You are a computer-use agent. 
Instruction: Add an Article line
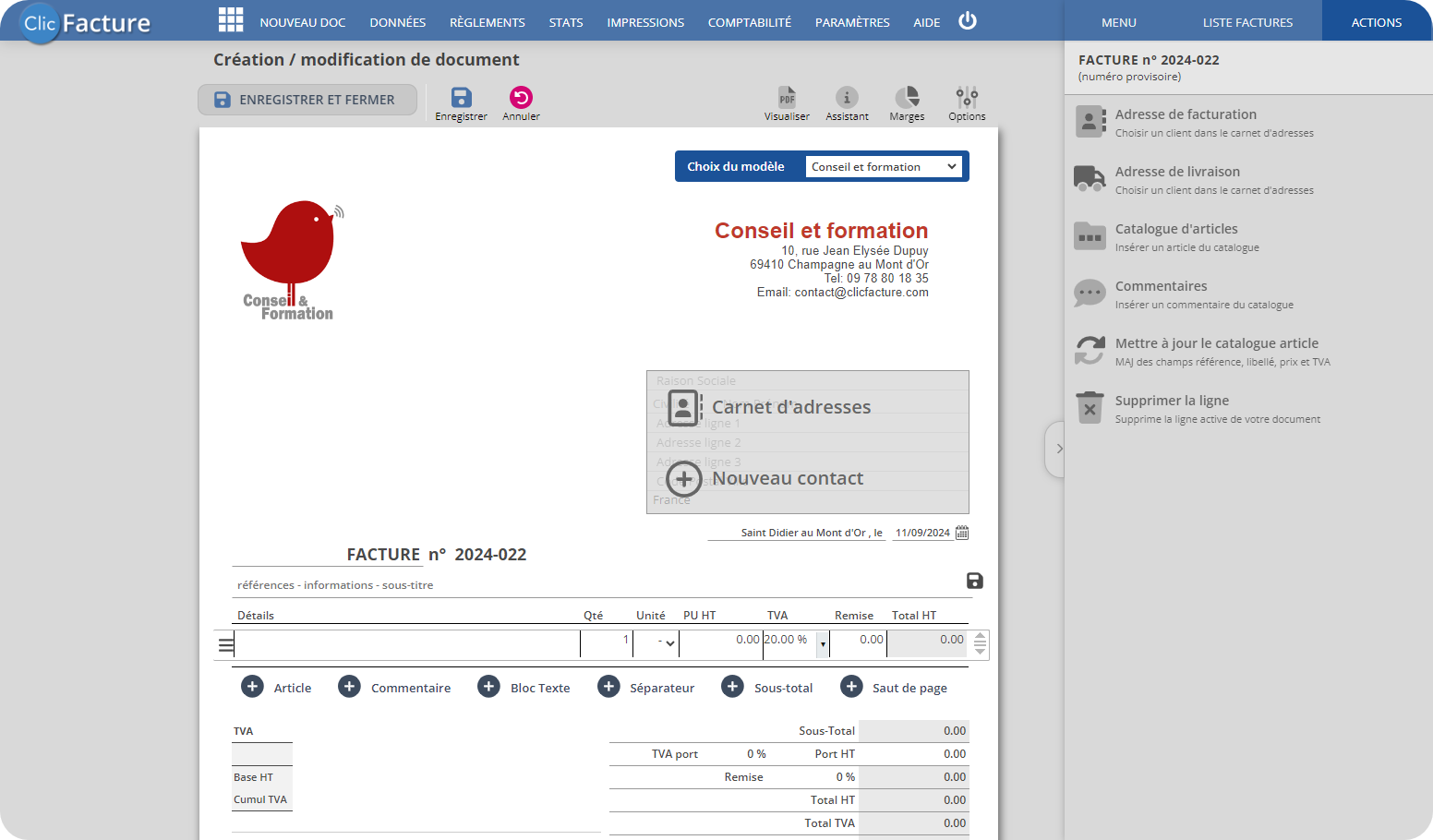click(276, 687)
